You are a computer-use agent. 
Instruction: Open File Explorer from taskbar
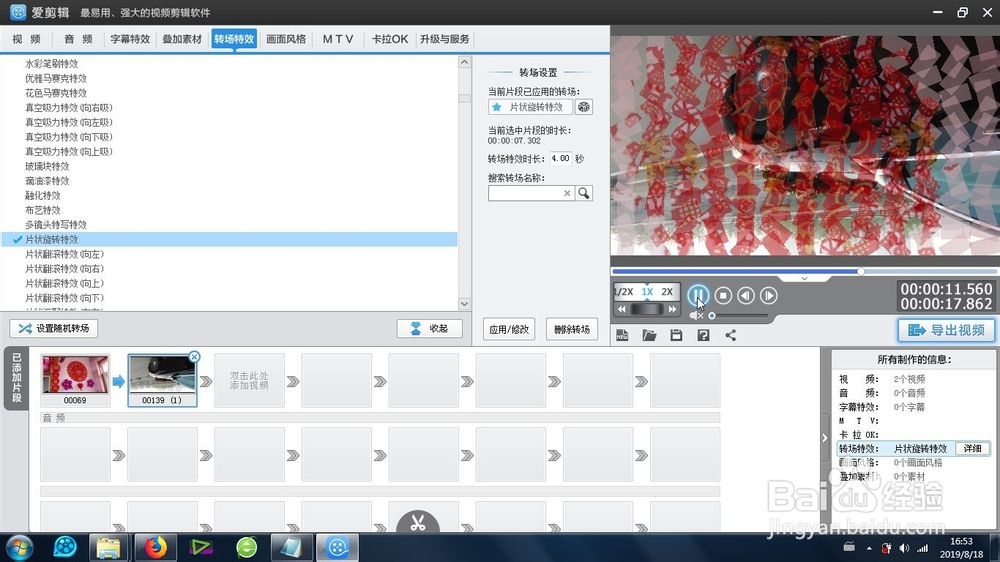108,547
